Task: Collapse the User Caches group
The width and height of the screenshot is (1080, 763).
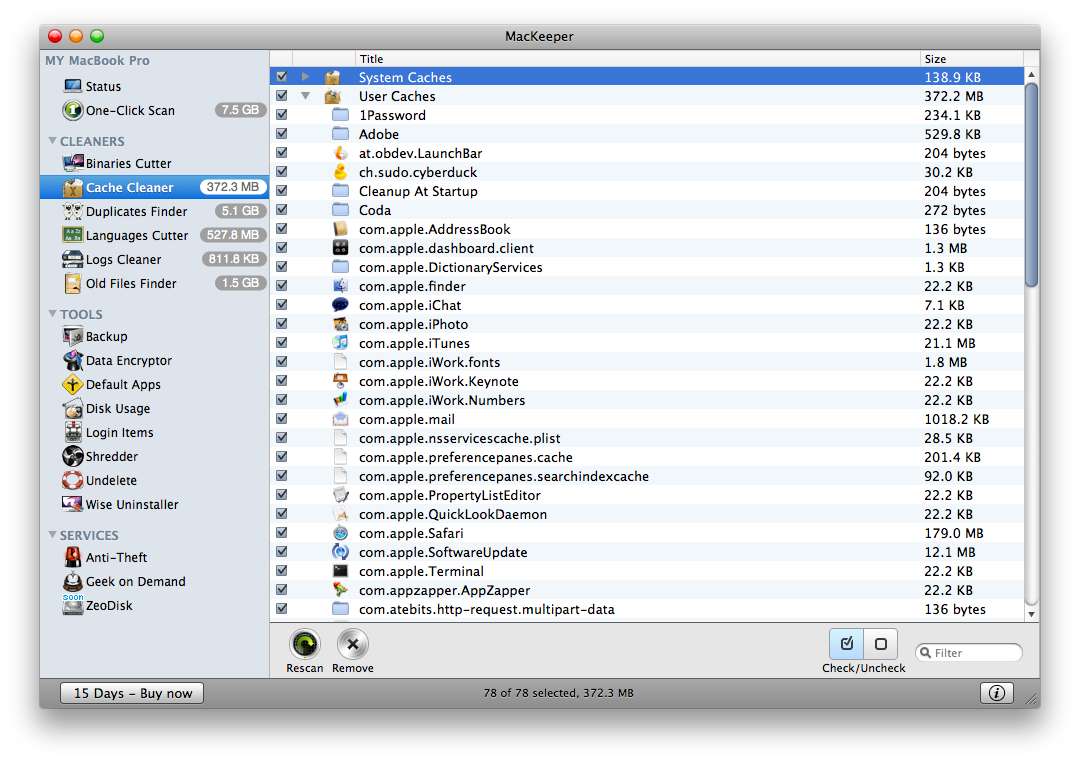Action: click(x=305, y=96)
